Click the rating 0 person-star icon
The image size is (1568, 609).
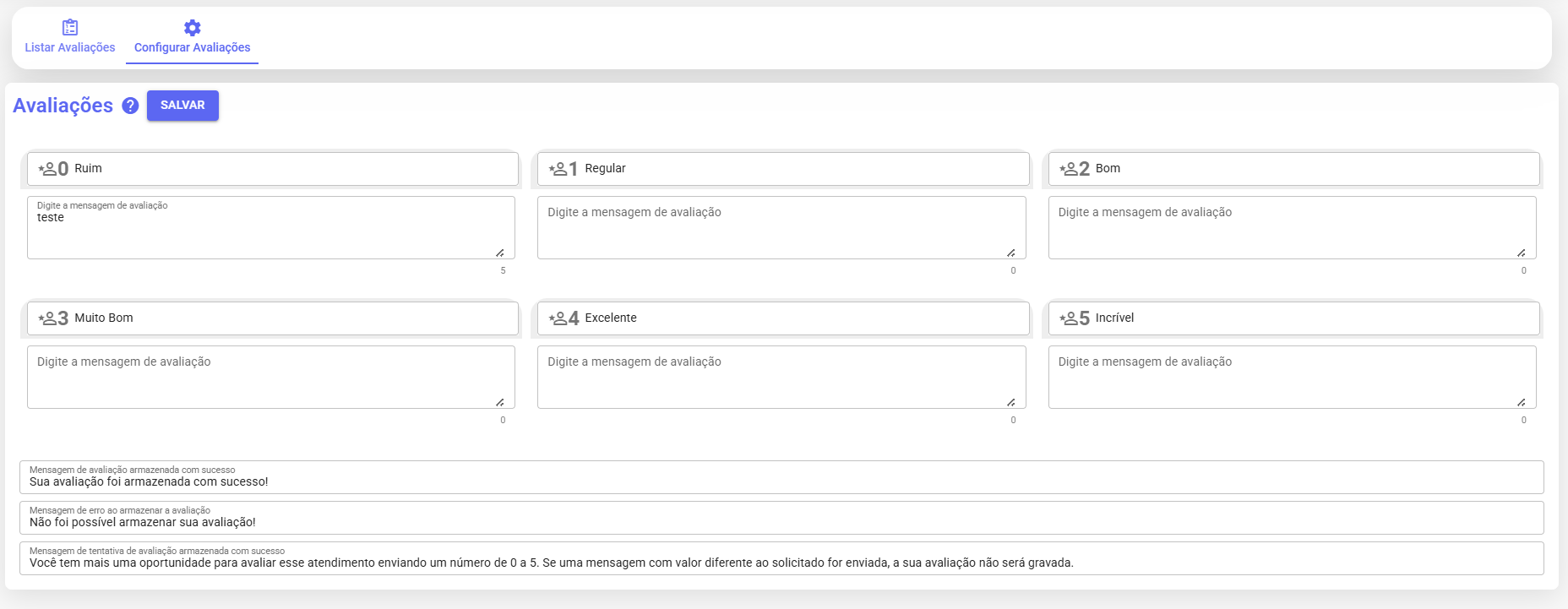(48, 169)
